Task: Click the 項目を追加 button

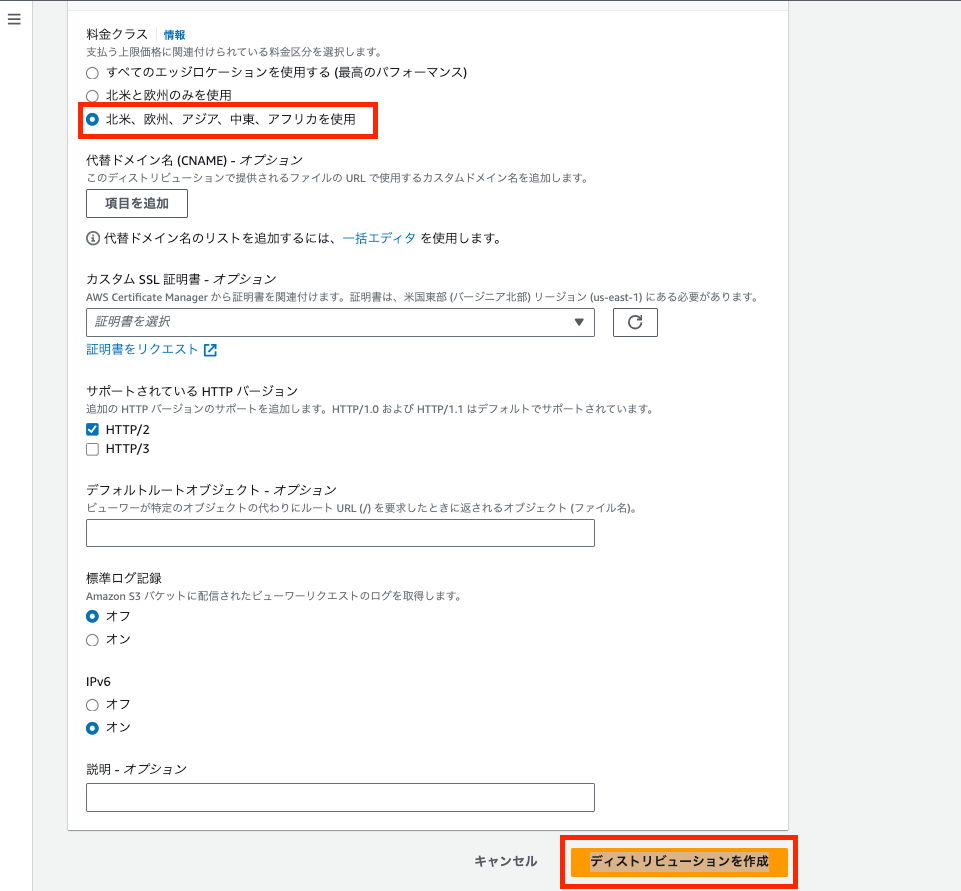Action: (137, 203)
